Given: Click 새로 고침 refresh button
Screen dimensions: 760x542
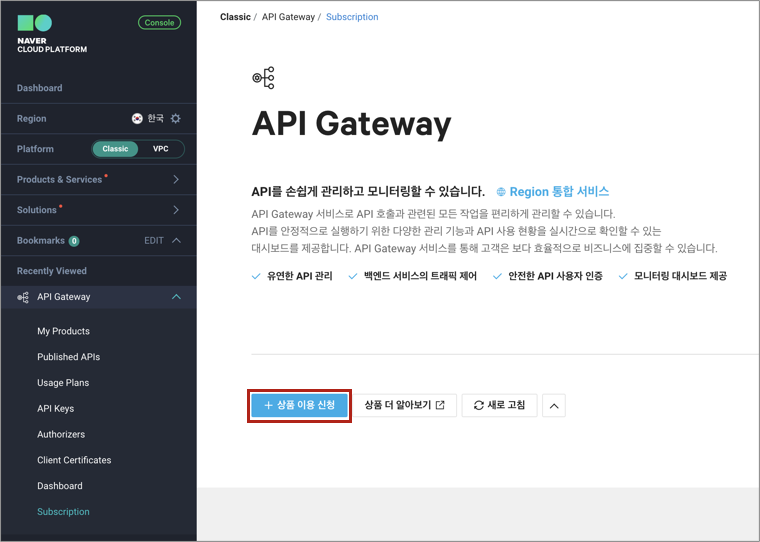Looking at the screenshot, I should [499, 405].
